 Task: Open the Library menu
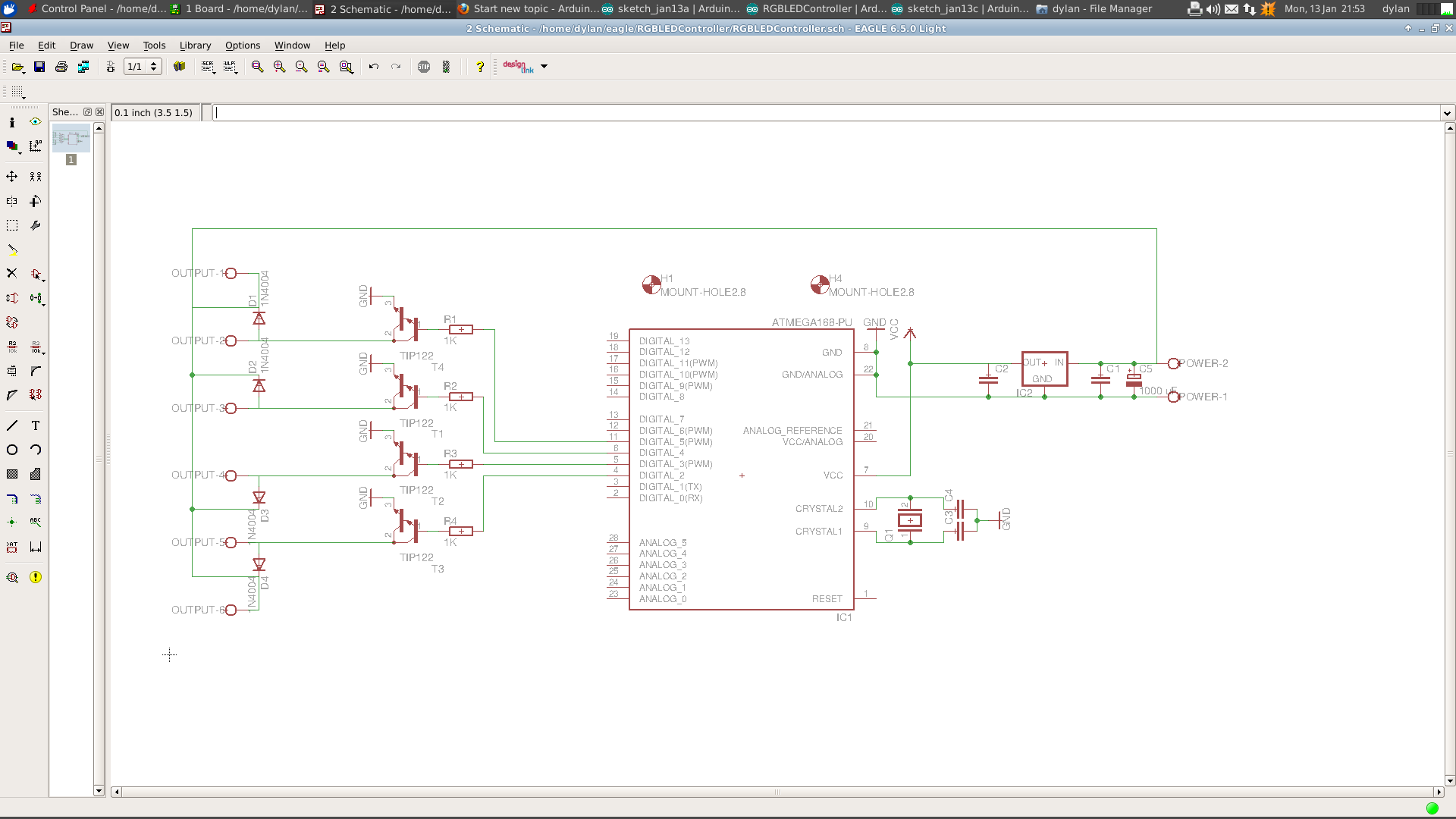point(195,45)
